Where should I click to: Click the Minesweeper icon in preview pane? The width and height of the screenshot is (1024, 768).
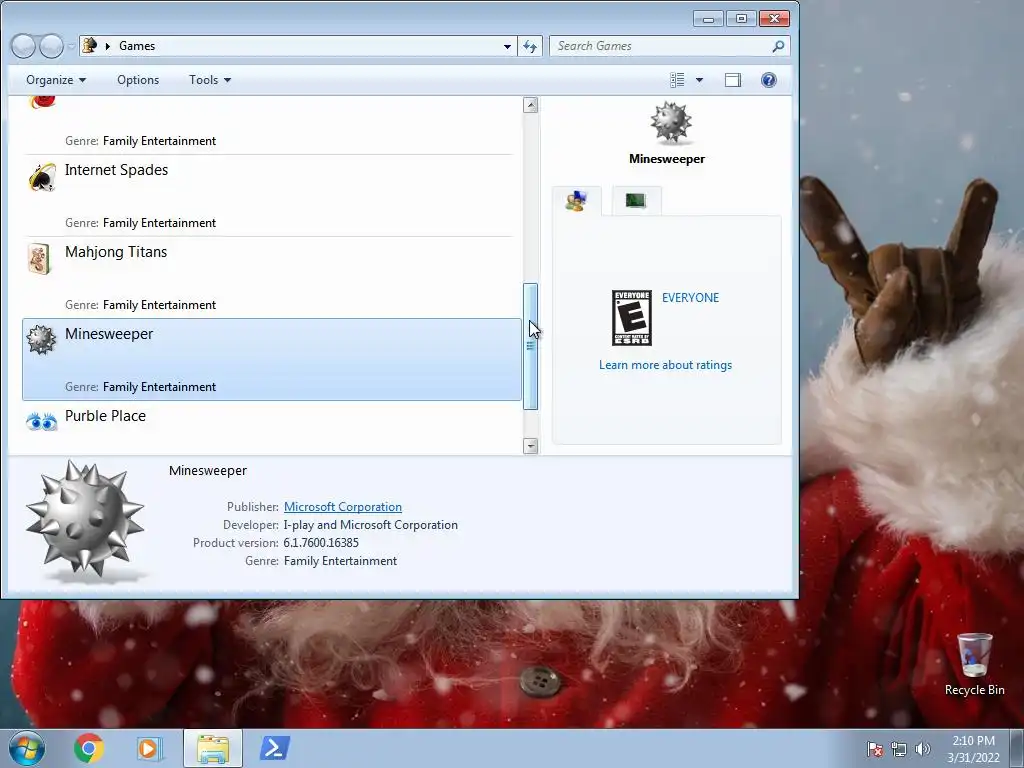671,122
